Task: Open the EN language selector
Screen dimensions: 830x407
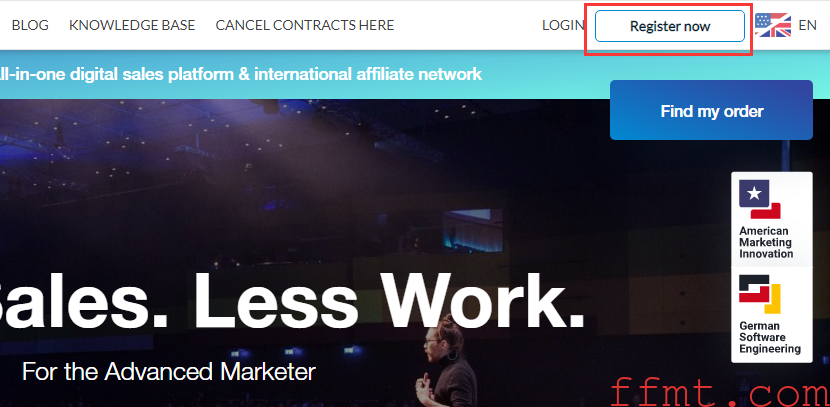Action: [807, 25]
